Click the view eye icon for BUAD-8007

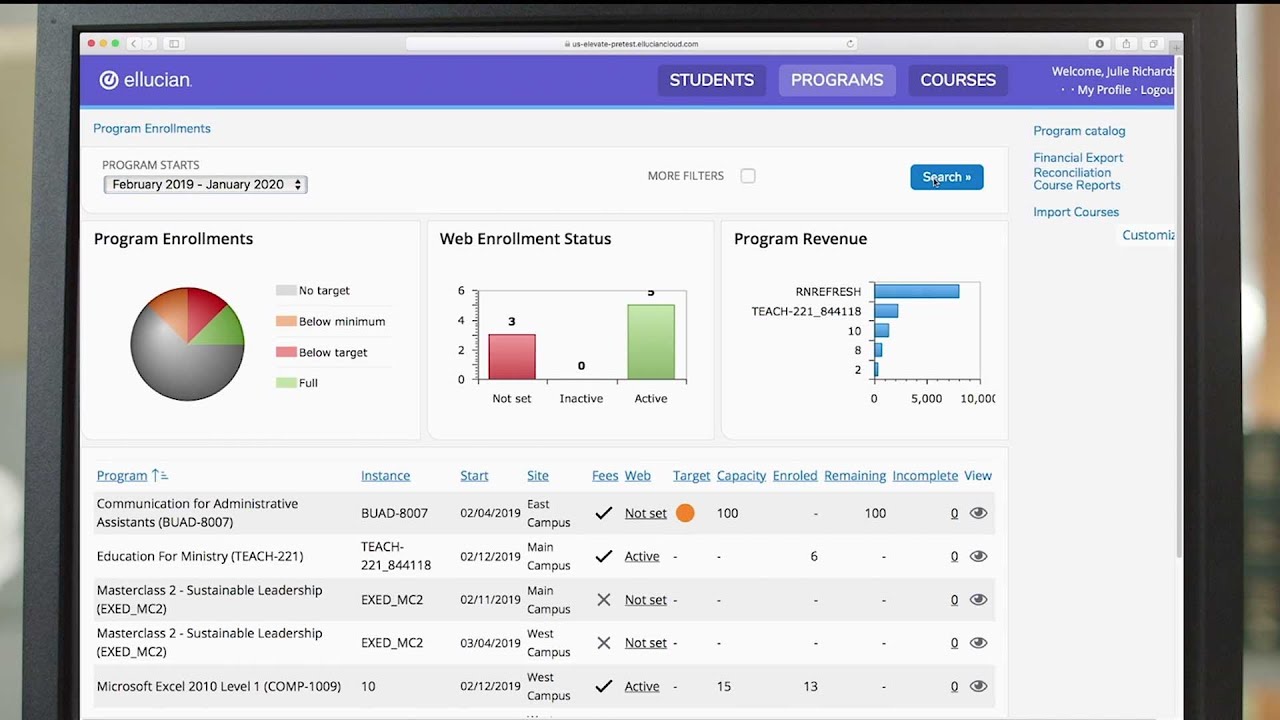click(978, 513)
